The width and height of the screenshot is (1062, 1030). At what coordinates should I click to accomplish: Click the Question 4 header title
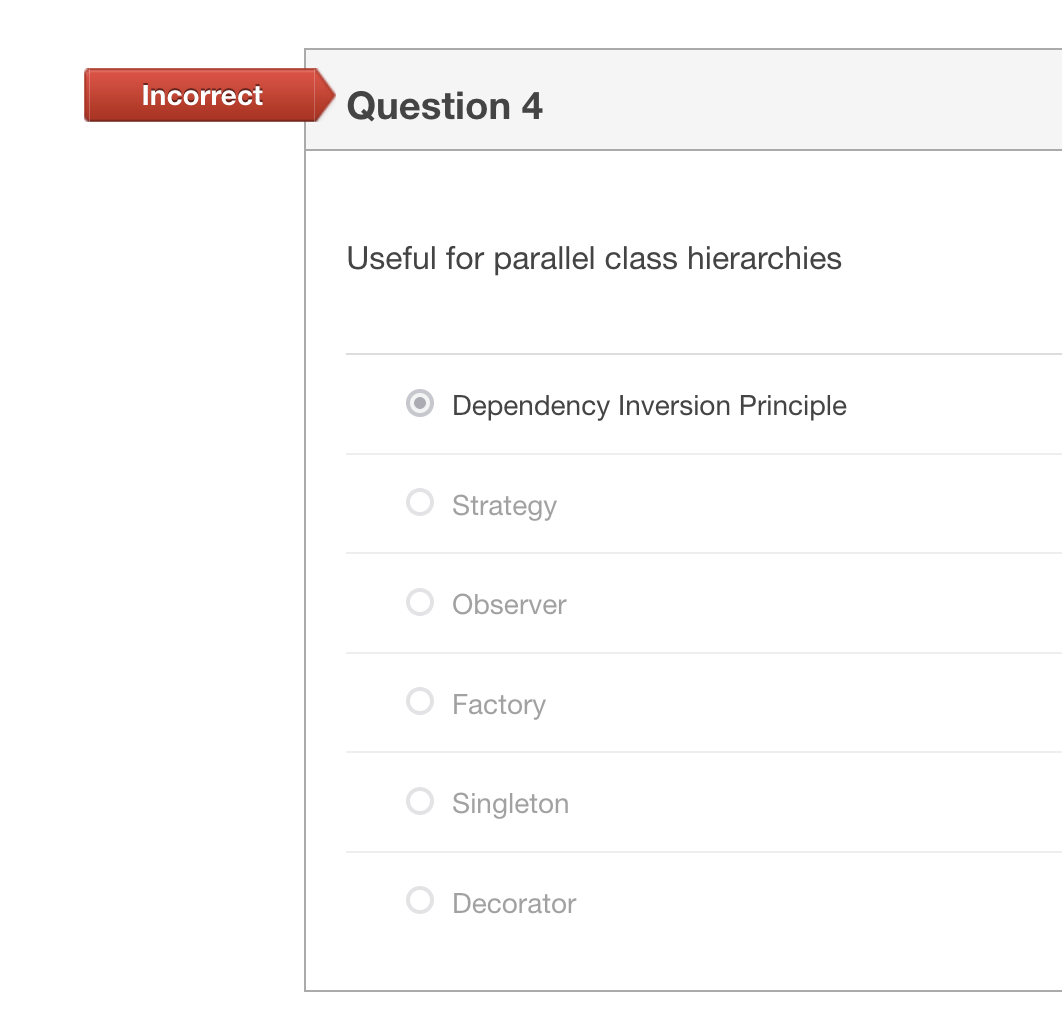(444, 106)
